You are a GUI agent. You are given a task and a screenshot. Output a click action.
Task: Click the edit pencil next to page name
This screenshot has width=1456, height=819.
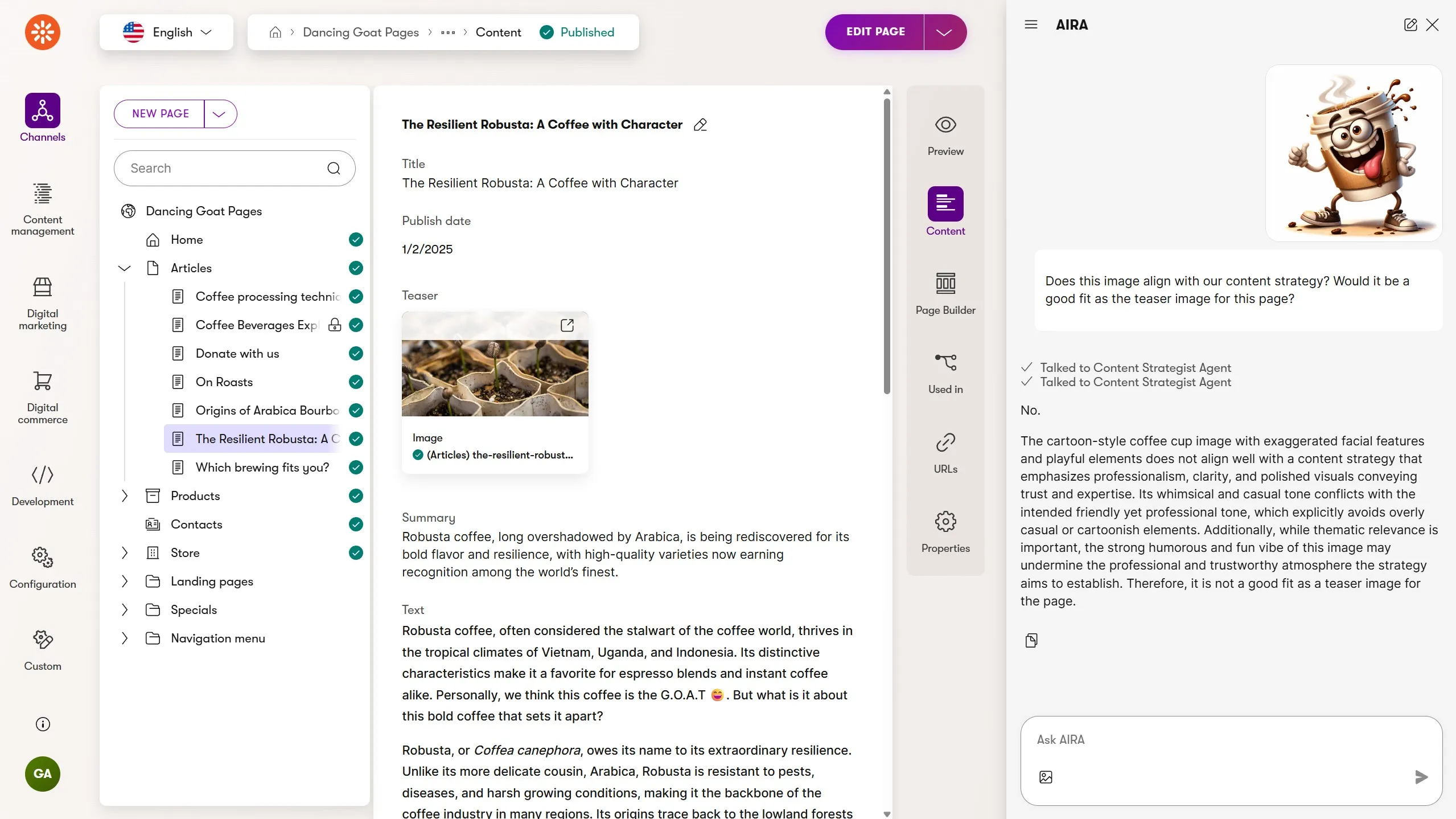[700, 125]
